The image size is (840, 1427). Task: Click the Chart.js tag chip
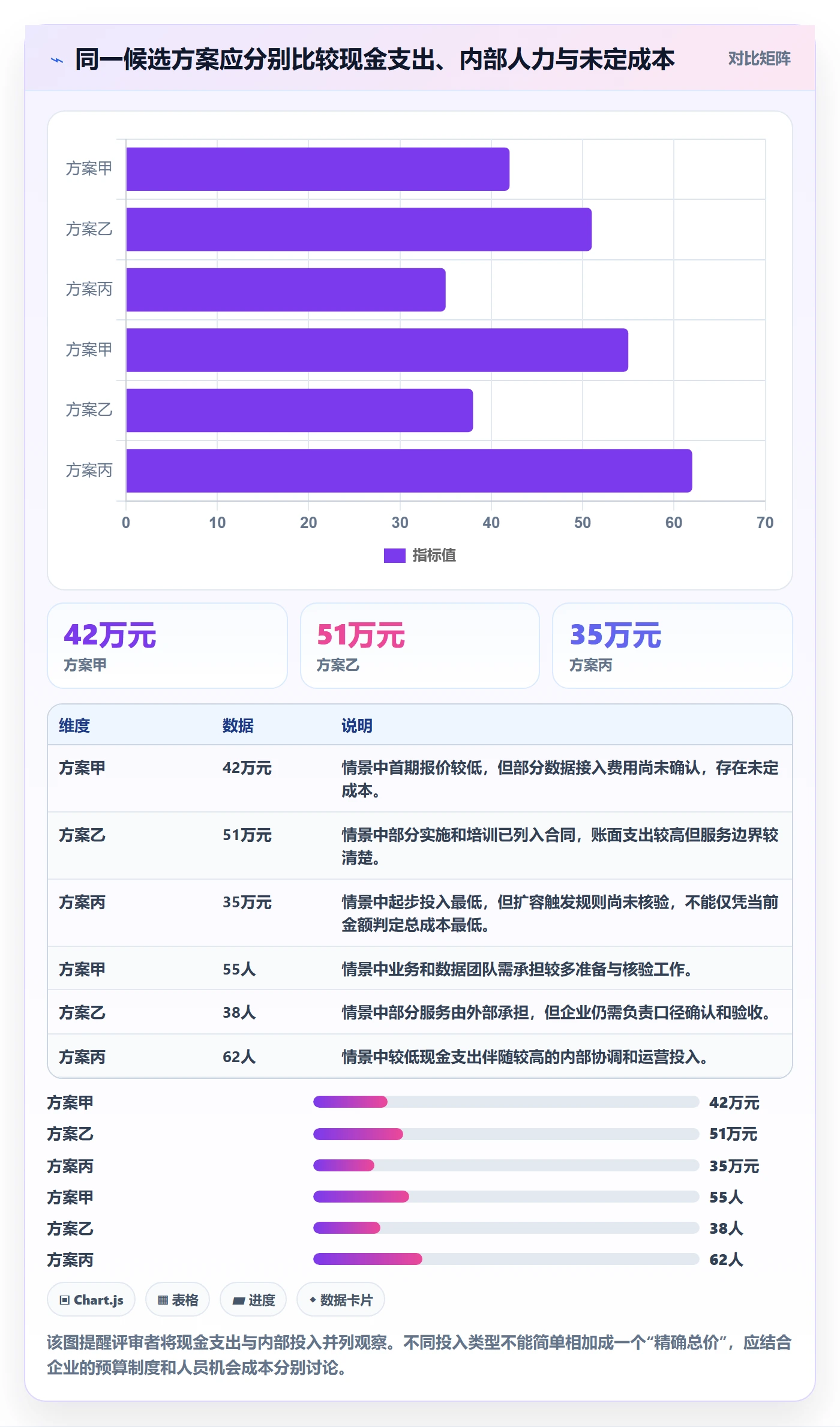pos(91,1300)
